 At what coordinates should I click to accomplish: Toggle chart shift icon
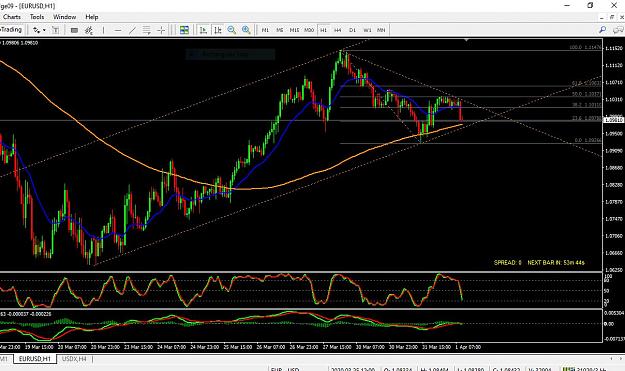(x=218, y=30)
